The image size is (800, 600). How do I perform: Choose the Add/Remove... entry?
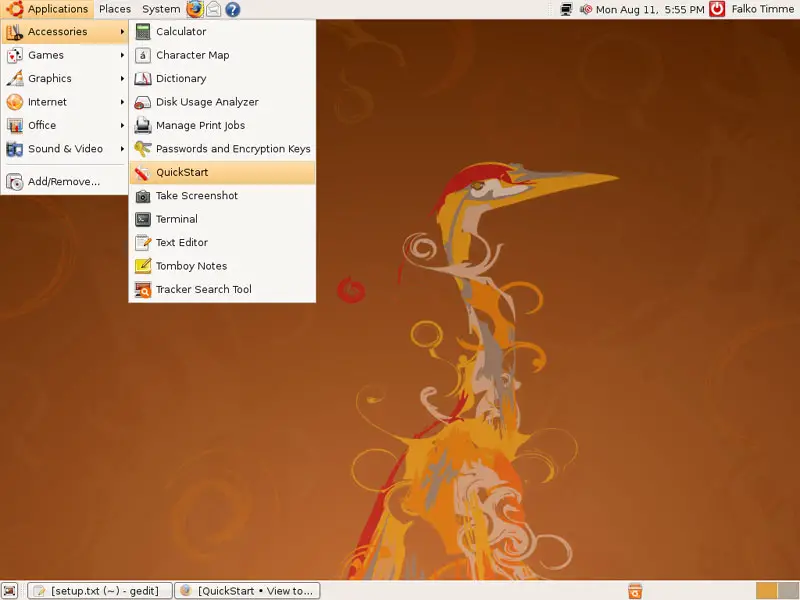(x=64, y=182)
